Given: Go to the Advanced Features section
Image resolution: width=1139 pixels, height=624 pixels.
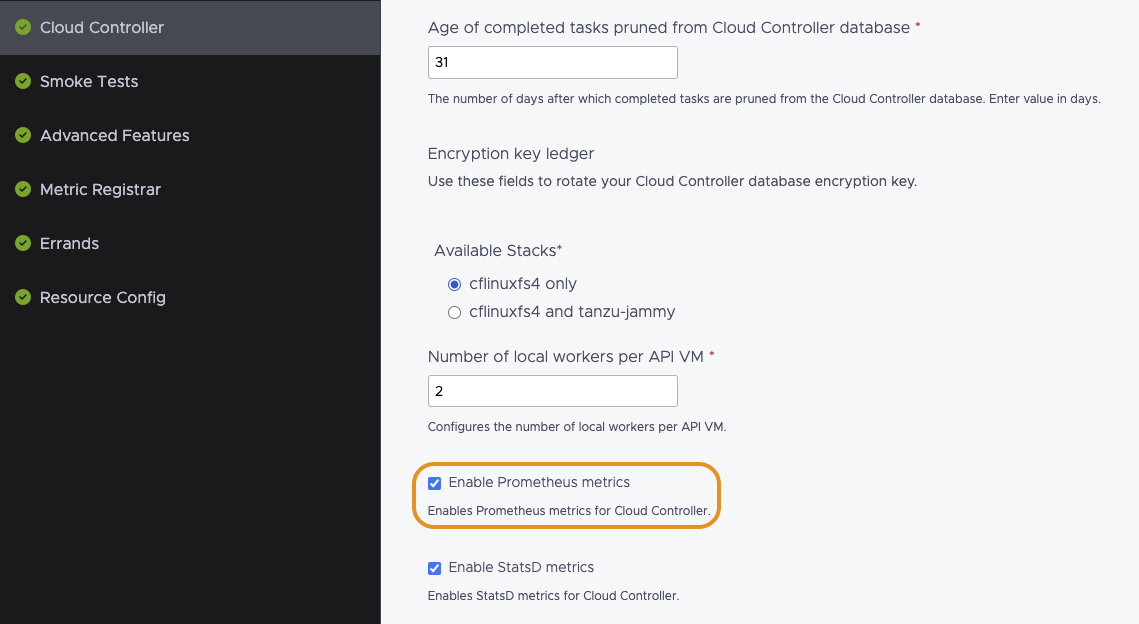Looking at the screenshot, I should coord(114,136).
